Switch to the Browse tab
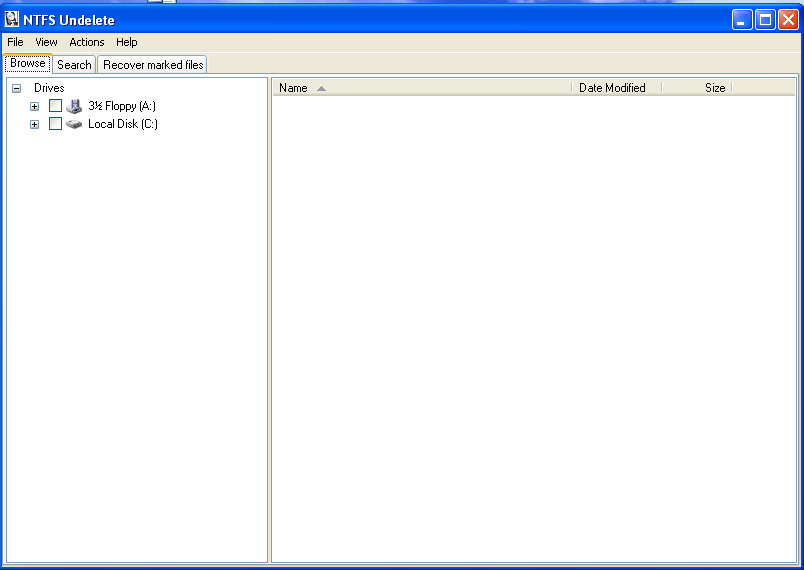 click(28, 63)
